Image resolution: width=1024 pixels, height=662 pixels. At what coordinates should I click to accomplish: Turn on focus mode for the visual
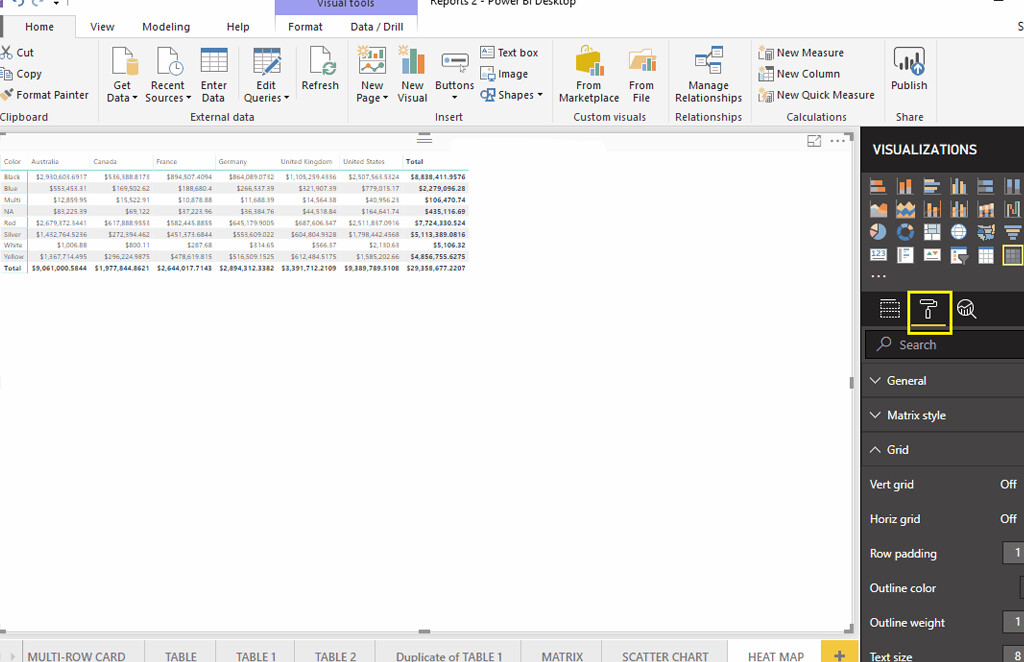(814, 141)
